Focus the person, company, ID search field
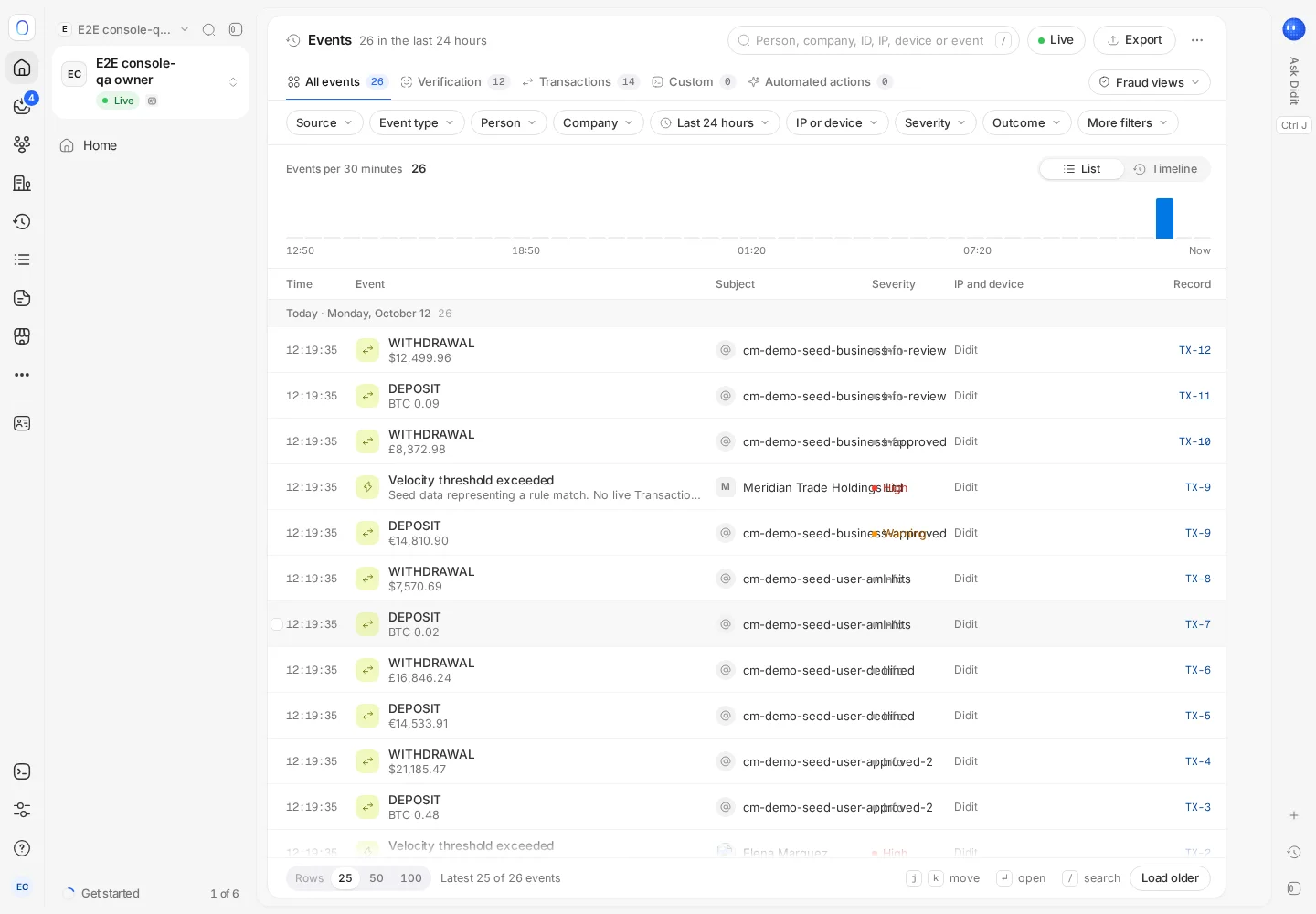This screenshot has height=914, width=1316. 873,40
